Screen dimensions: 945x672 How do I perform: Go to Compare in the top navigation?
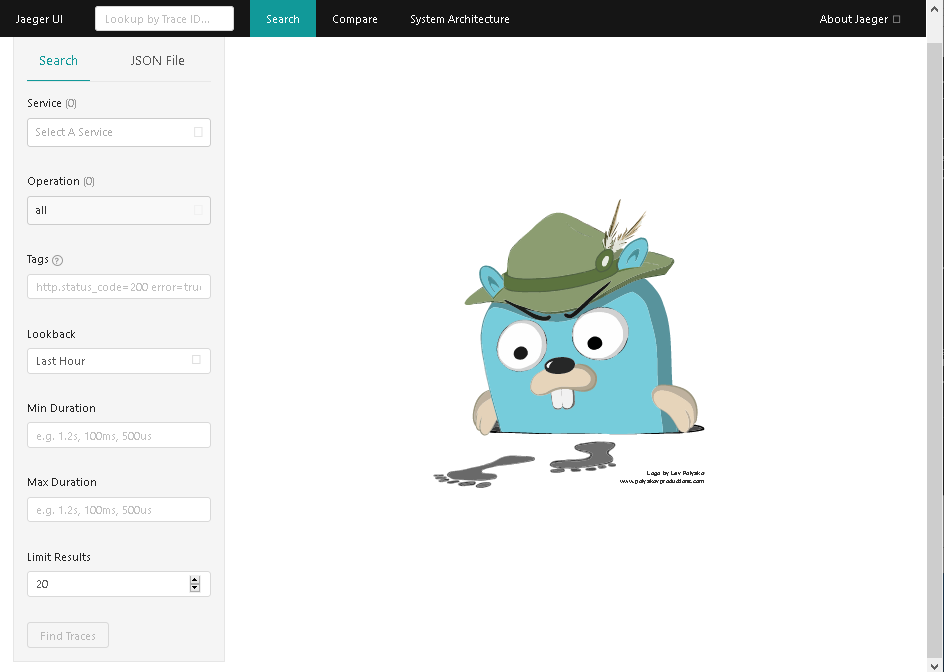pos(354,19)
